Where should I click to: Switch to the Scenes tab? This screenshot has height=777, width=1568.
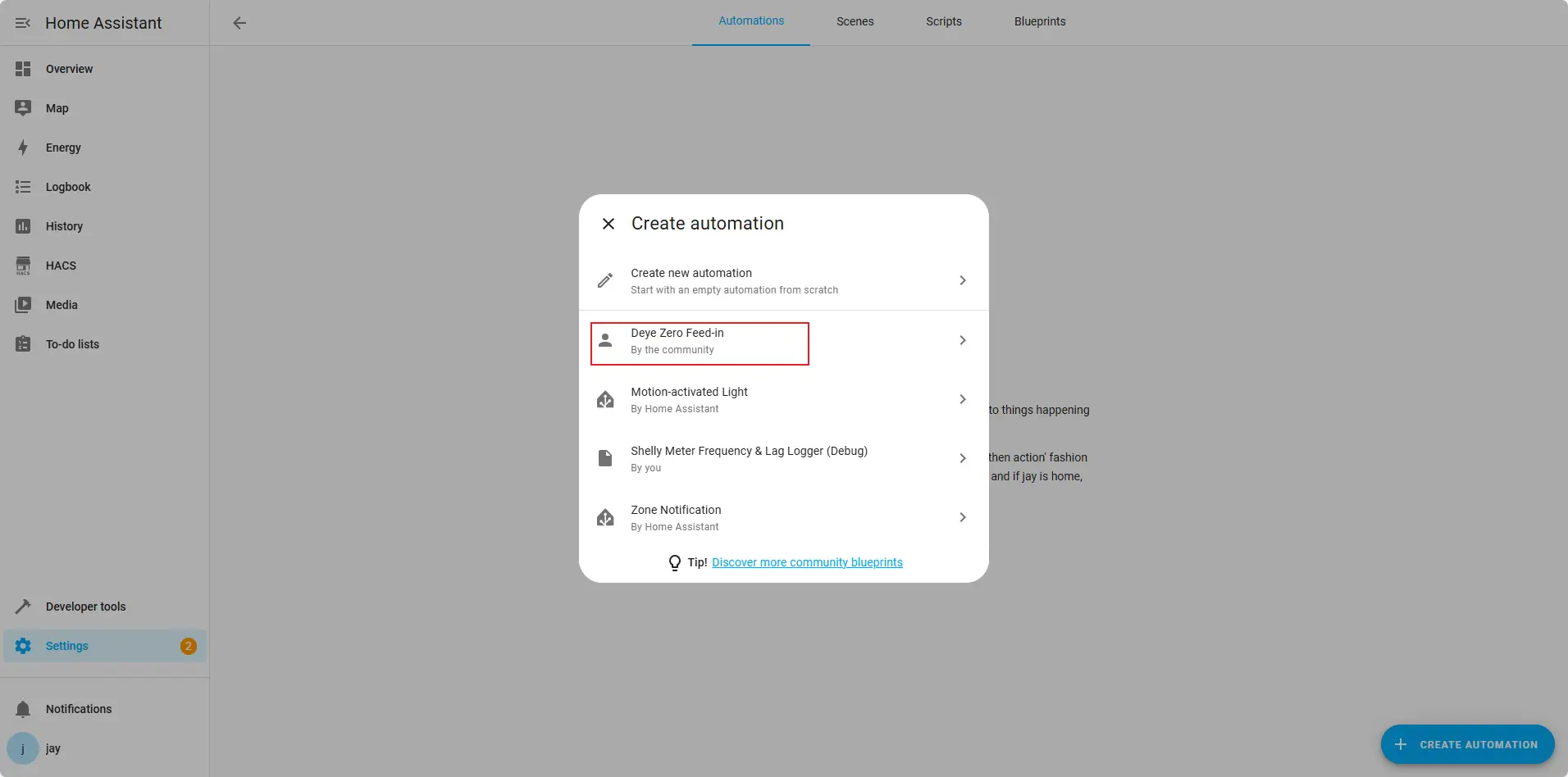coord(855,22)
